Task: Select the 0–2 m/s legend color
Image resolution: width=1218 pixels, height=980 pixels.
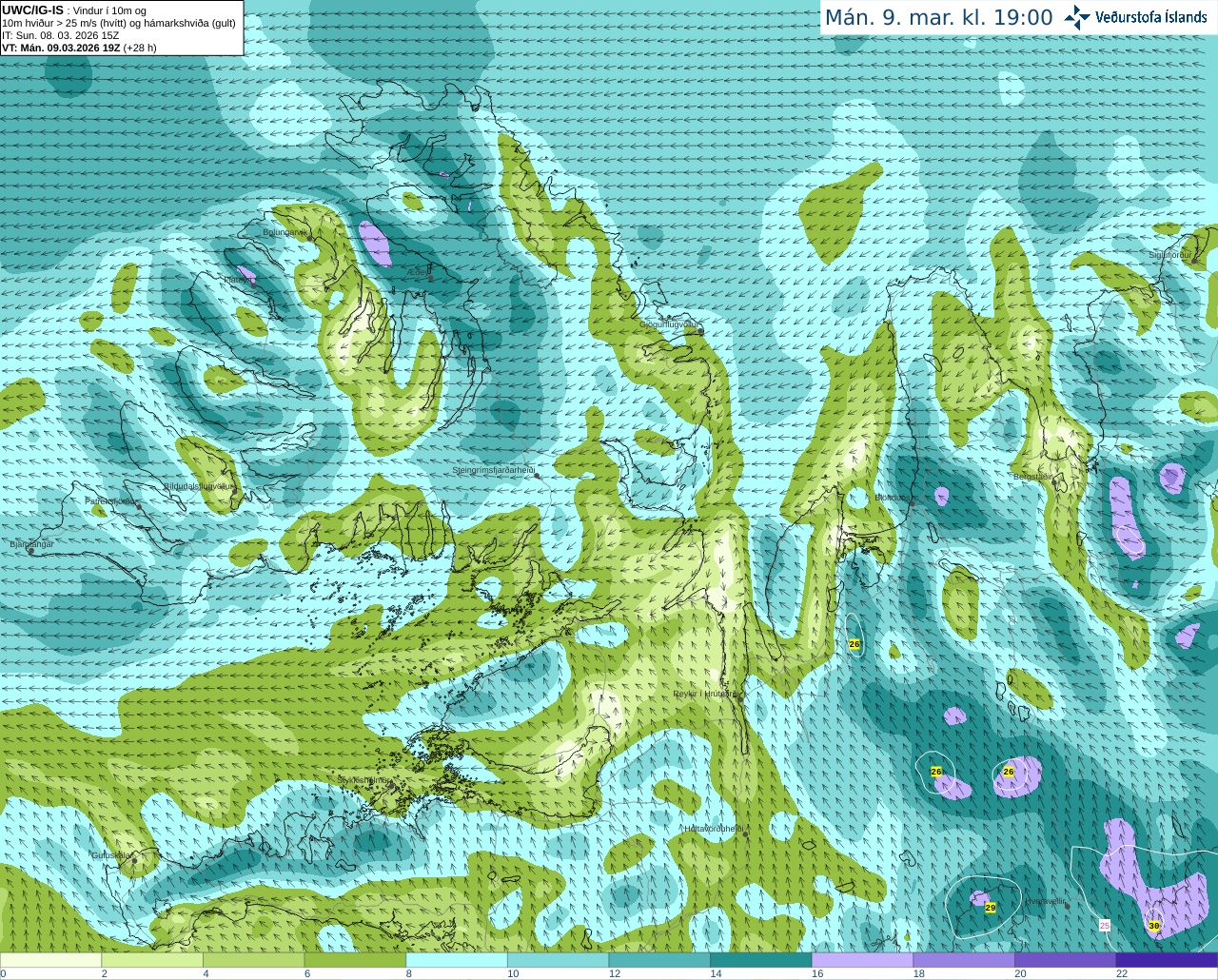Action: 50,960
